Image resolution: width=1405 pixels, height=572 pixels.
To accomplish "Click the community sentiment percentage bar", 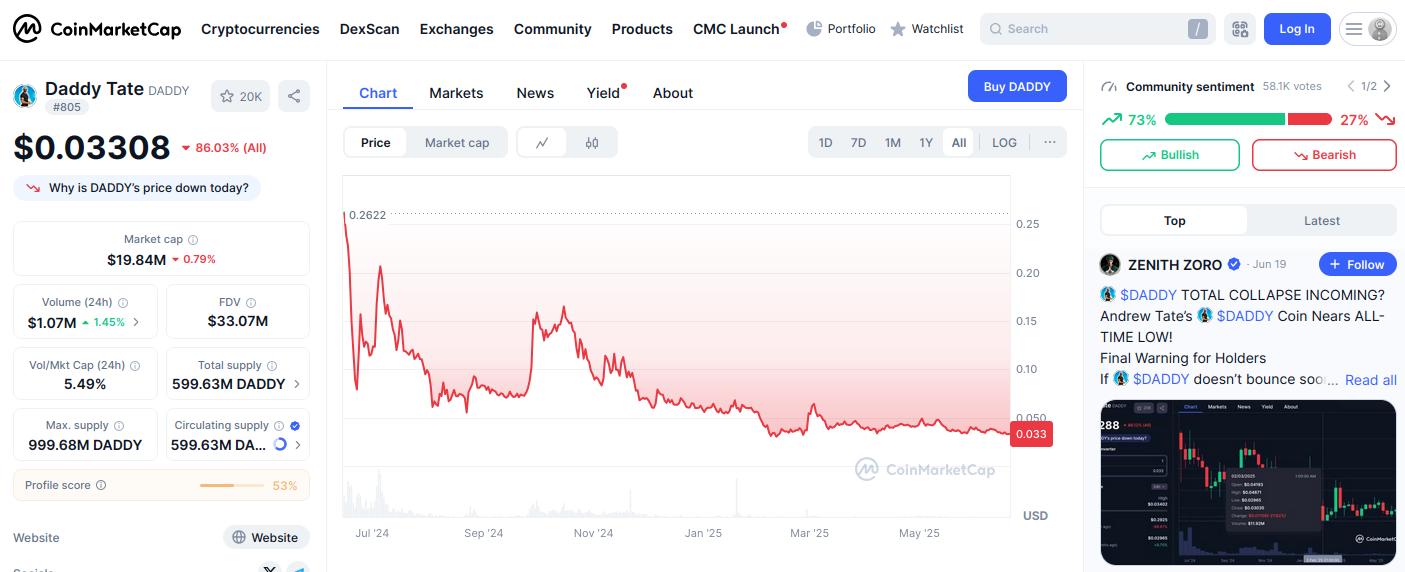I will click(x=1247, y=120).
